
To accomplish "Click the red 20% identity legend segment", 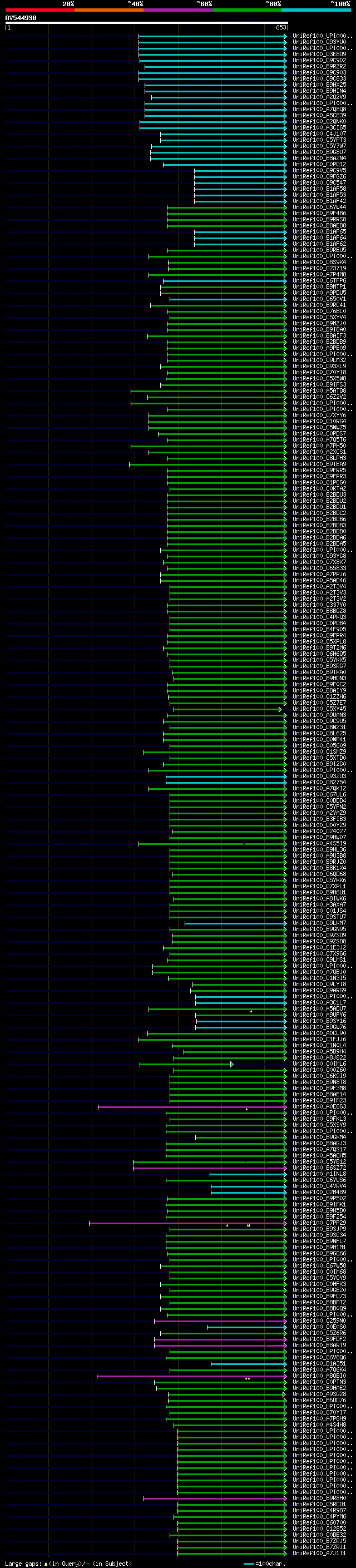I will [x=39, y=10].
